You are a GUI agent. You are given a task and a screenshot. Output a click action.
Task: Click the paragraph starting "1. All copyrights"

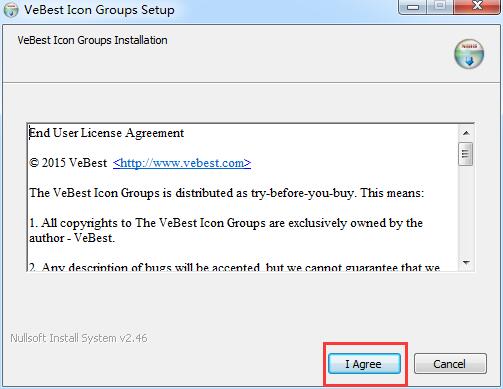click(226, 230)
